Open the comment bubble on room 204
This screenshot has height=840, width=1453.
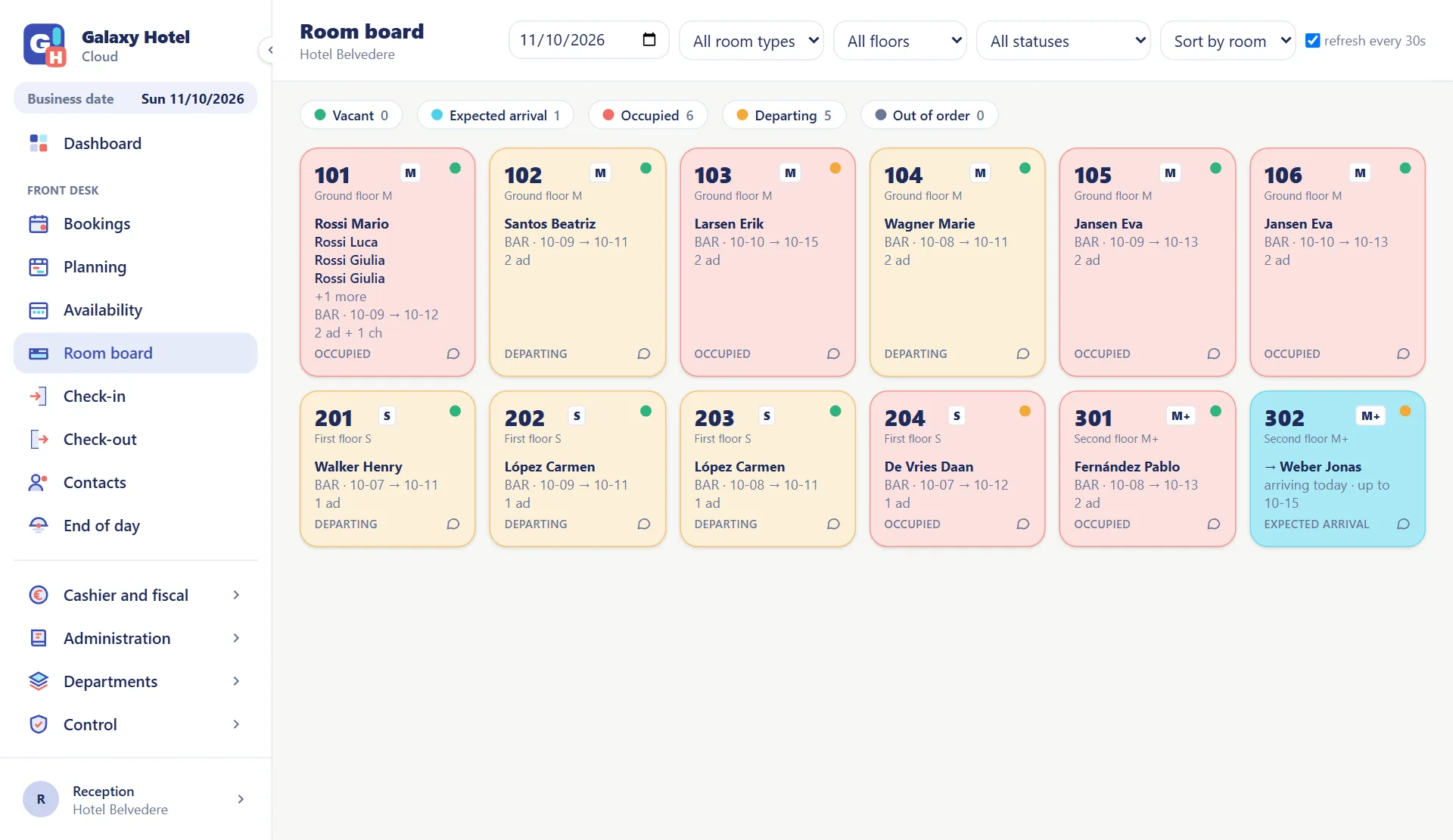(x=1023, y=524)
